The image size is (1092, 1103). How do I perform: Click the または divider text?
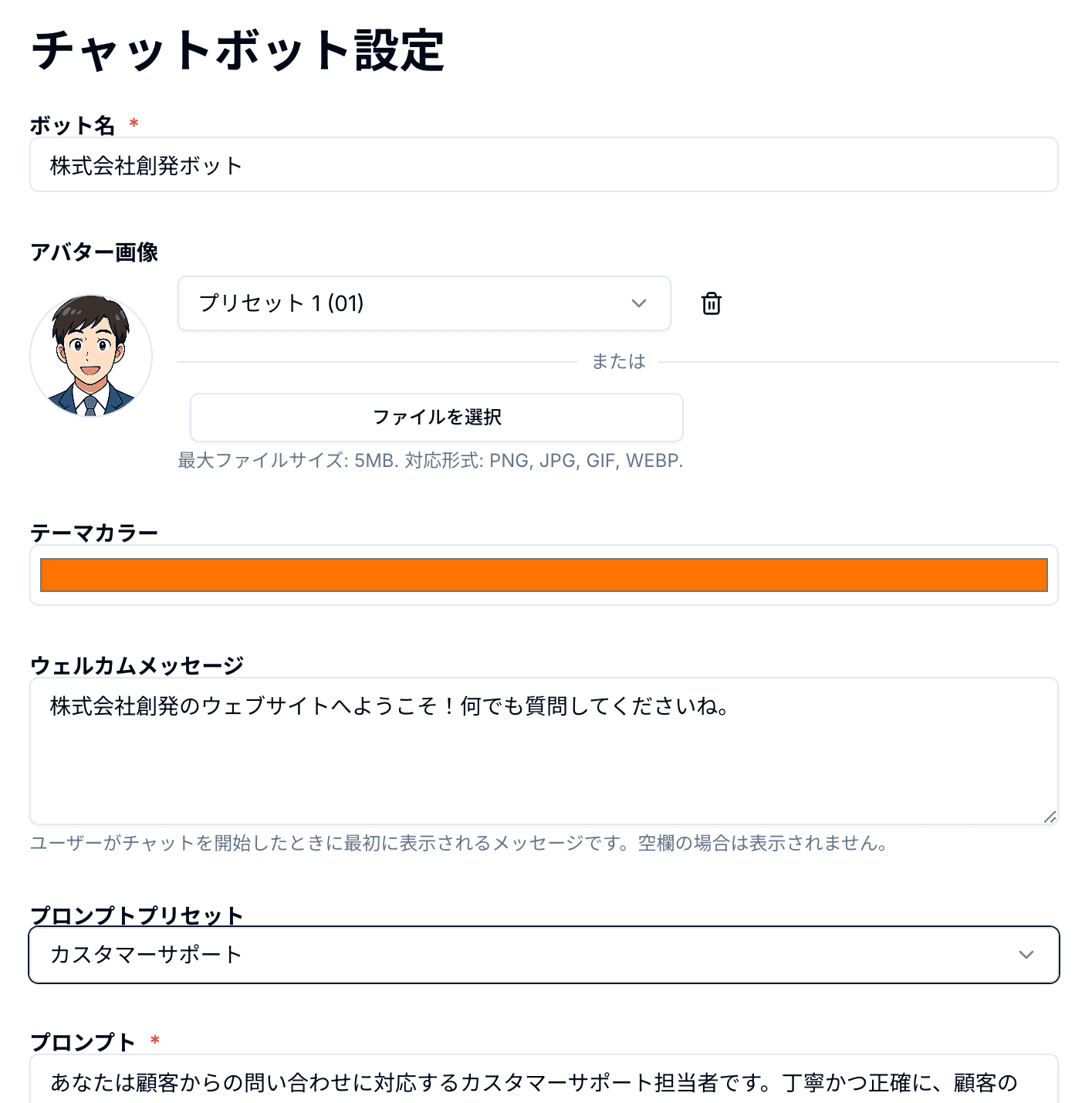click(618, 361)
